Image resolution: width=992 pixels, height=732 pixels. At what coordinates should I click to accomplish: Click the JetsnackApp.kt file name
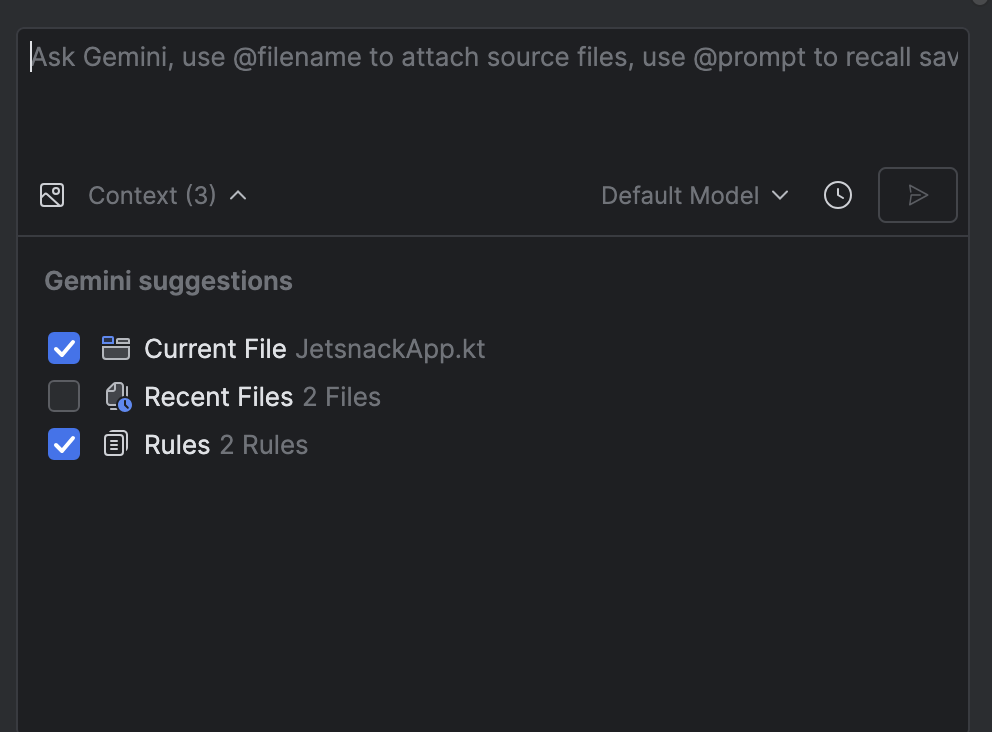tap(391, 348)
